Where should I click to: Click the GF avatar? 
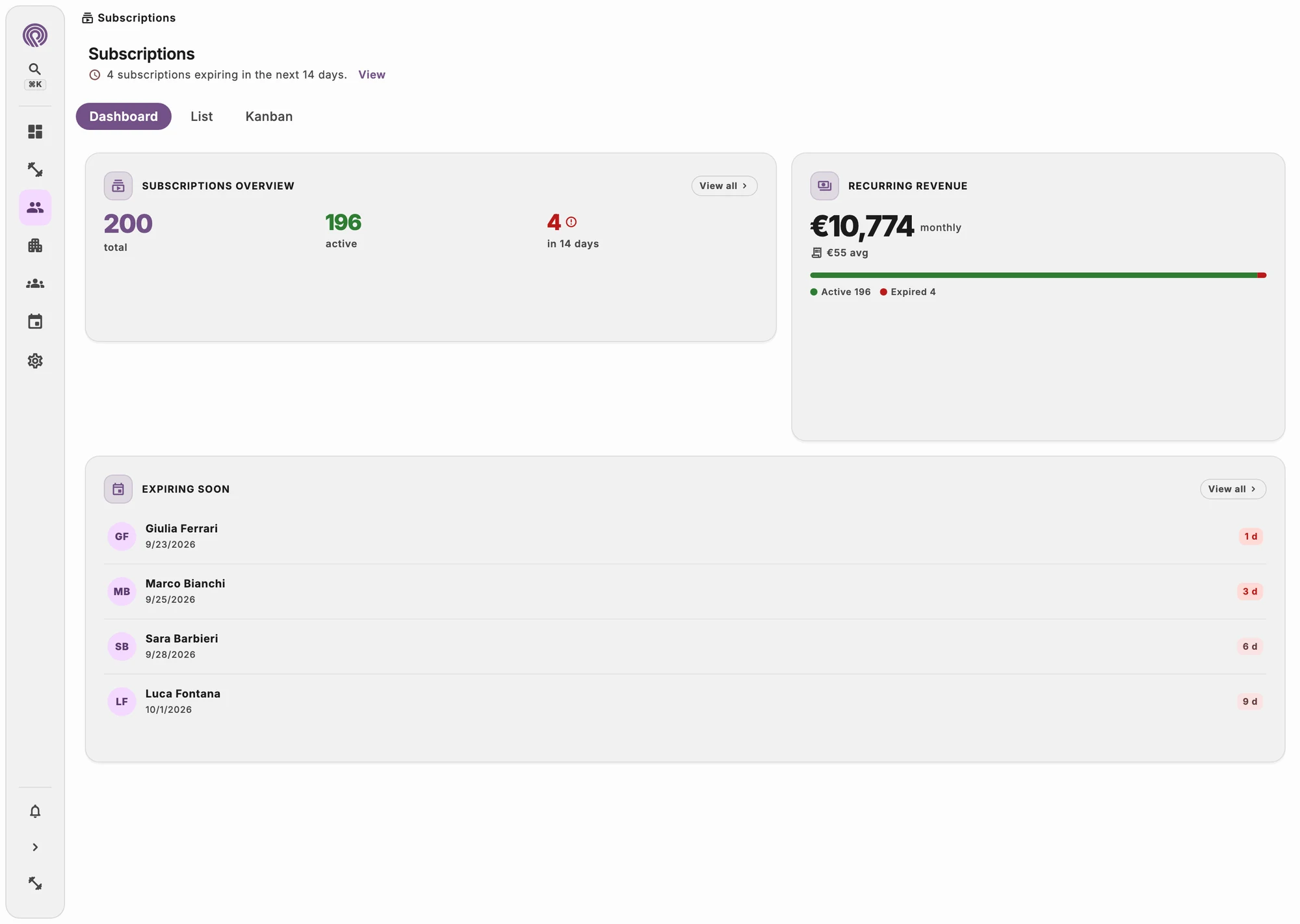tap(122, 537)
